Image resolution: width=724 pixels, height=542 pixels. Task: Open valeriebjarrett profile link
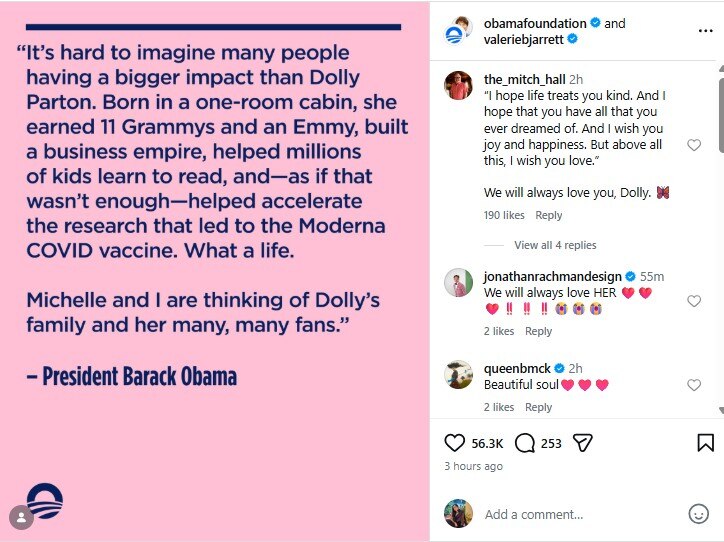point(524,40)
